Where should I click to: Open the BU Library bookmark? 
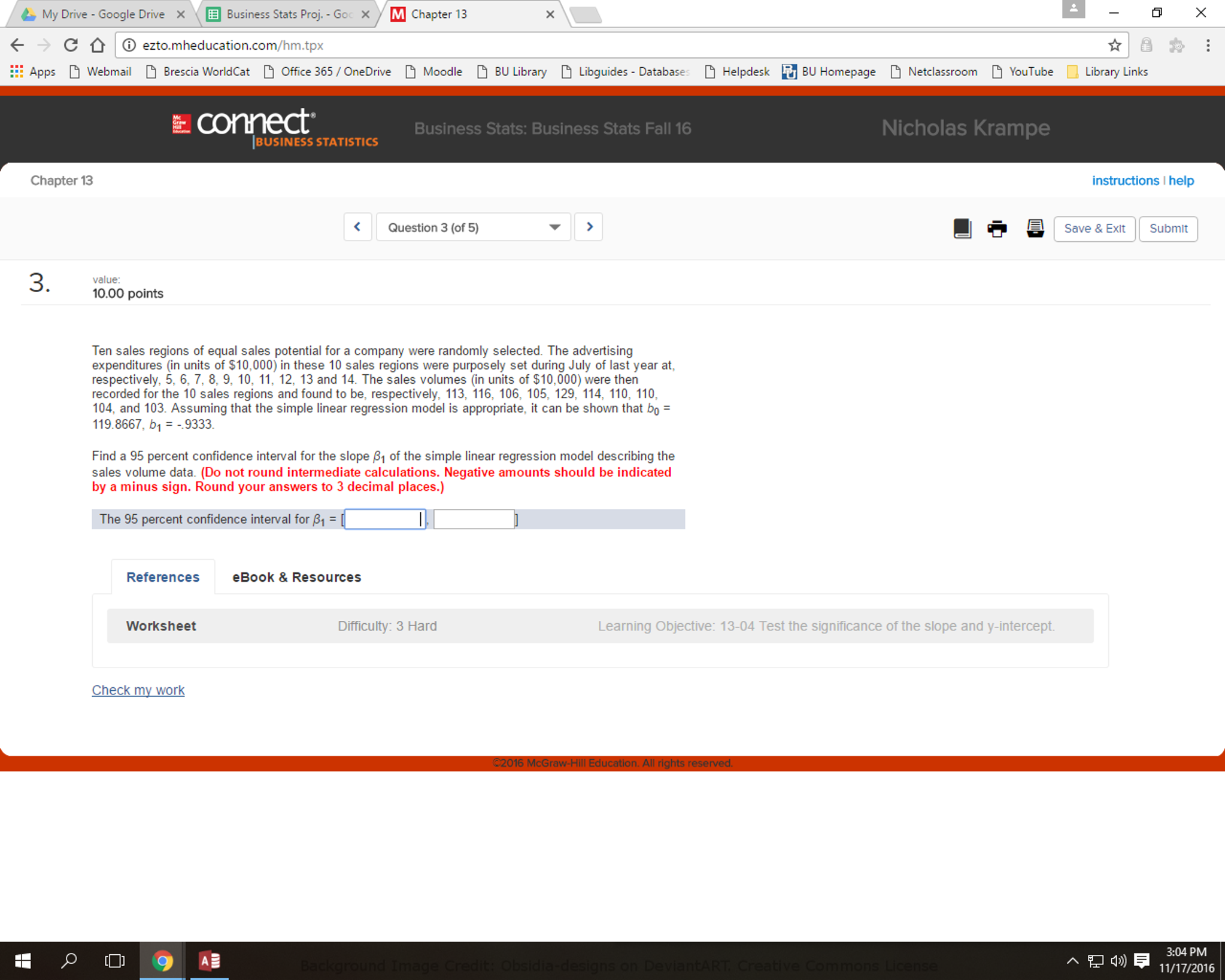[512, 72]
